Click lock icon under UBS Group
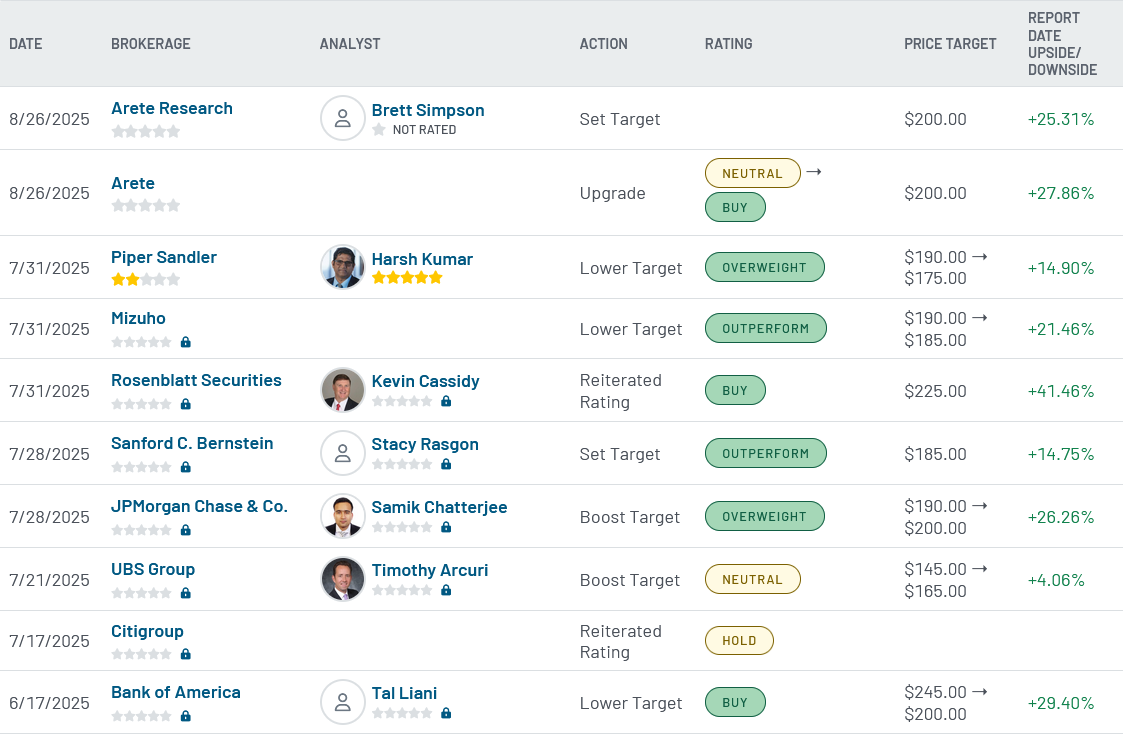 [x=185, y=593]
